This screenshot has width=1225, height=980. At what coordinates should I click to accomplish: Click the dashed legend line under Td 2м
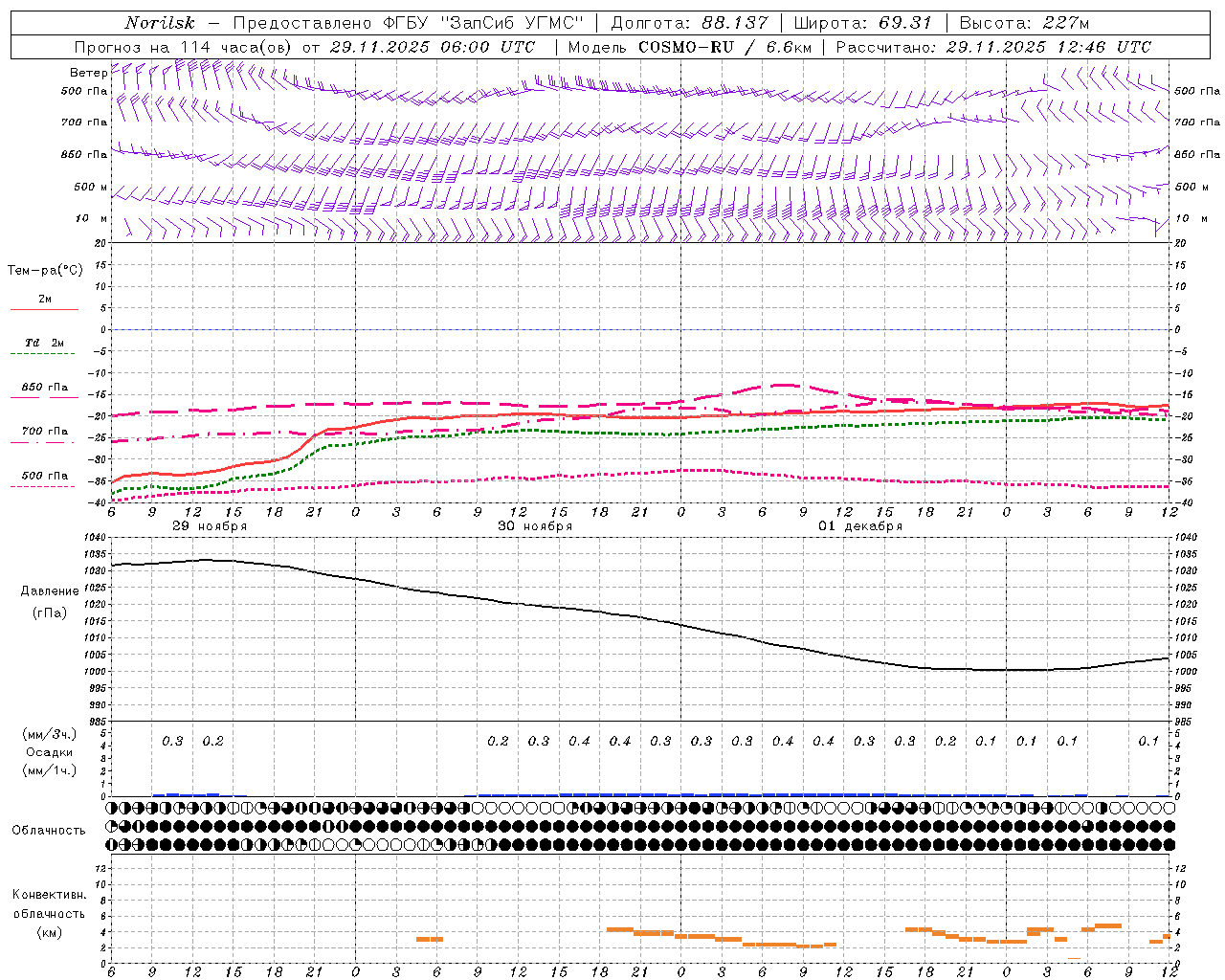coord(43,354)
